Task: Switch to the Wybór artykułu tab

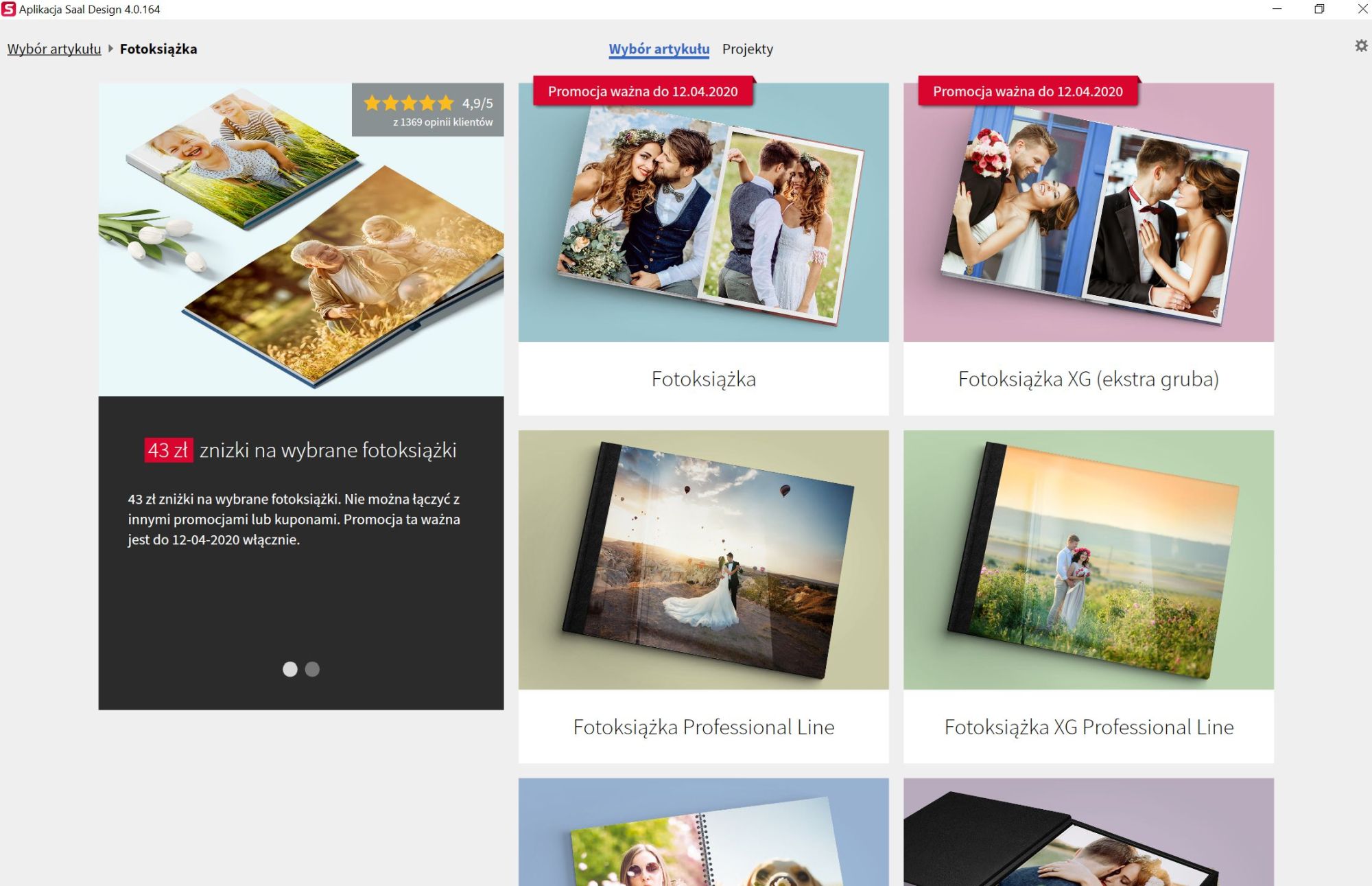Action: pyautogui.click(x=659, y=49)
